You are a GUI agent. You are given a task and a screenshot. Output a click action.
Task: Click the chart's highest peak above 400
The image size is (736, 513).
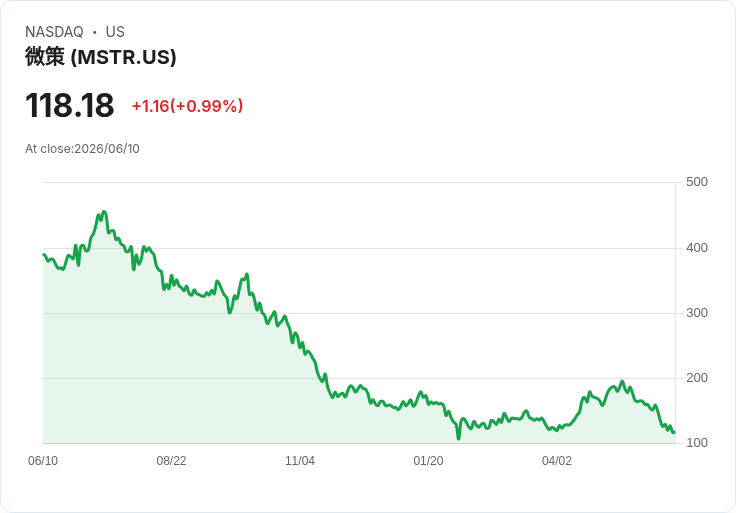pyautogui.click(x=104, y=212)
